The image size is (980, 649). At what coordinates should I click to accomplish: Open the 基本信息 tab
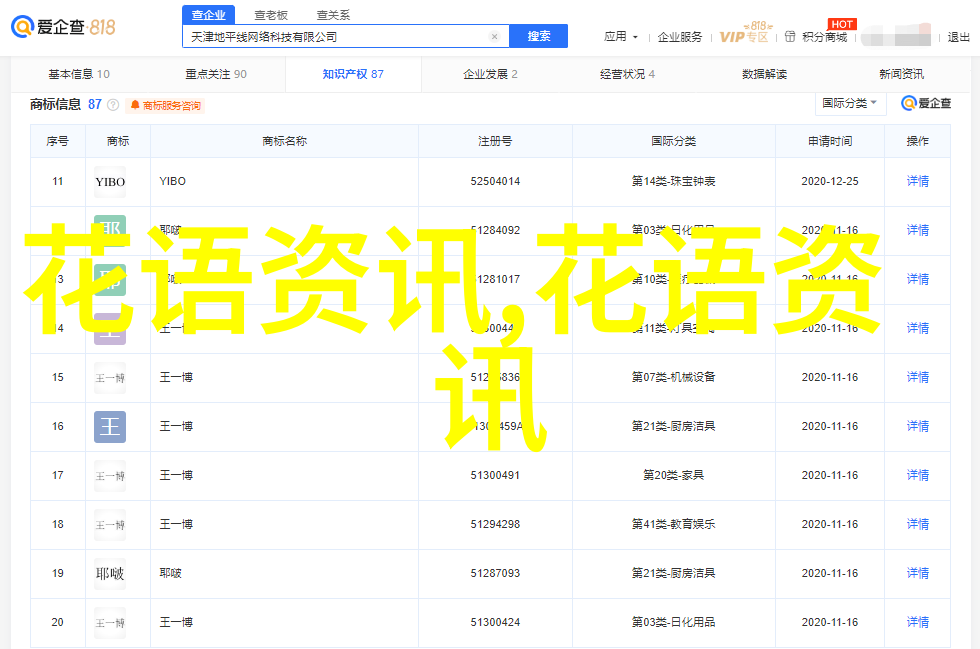coord(78,74)
